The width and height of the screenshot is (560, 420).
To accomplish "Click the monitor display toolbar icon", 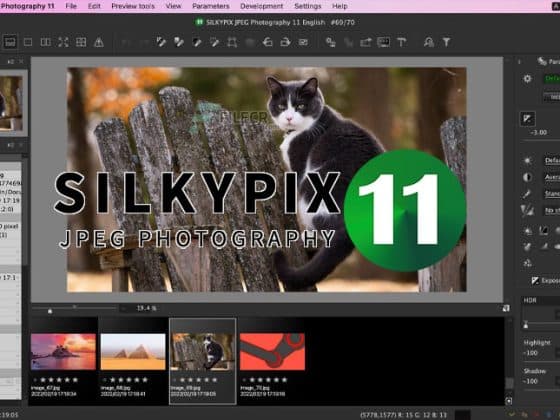I will (384, 42).
